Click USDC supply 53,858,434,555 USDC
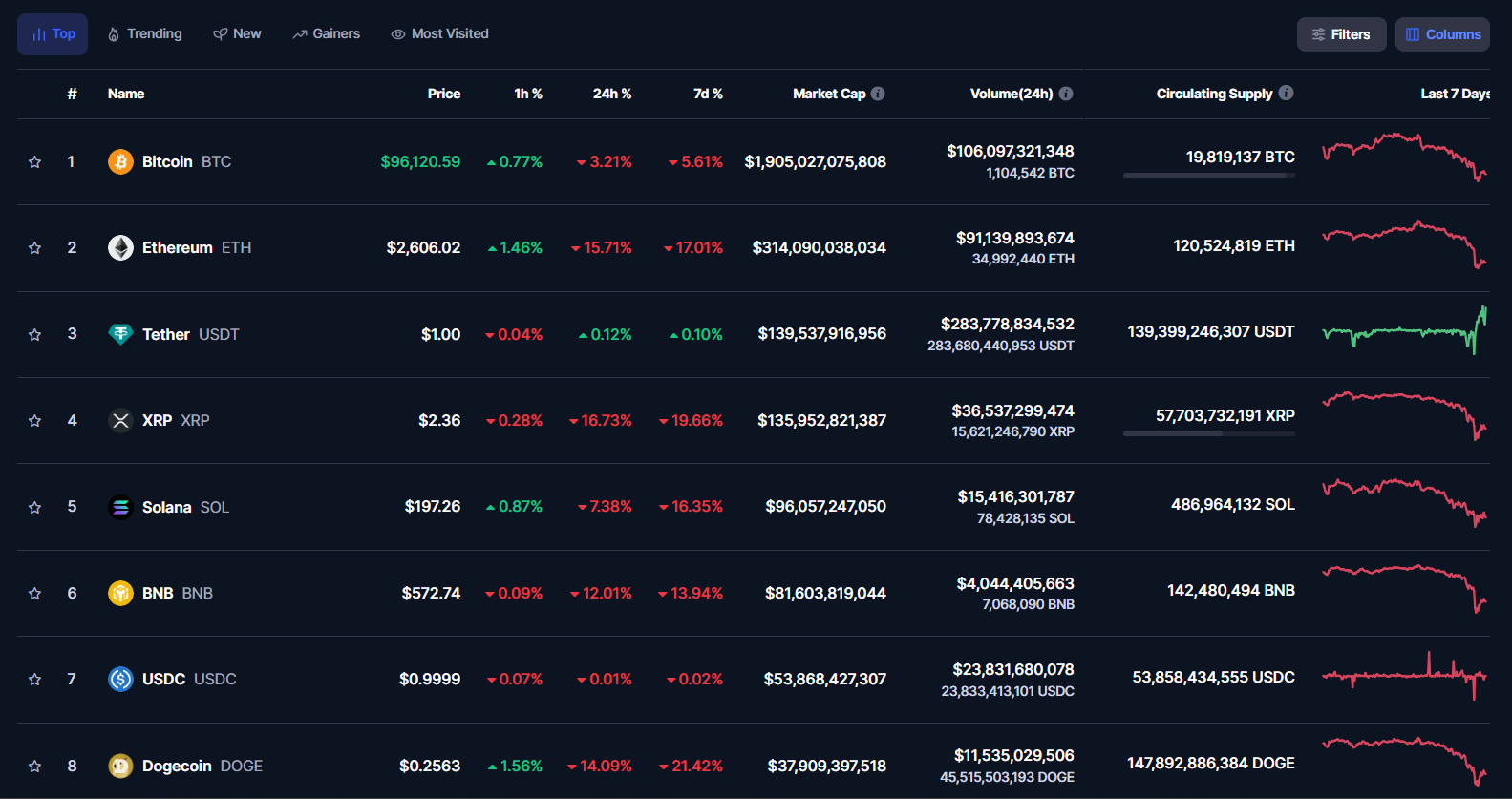The image size is (1512, 799). pyautogui.click(x=1214, y=677)
